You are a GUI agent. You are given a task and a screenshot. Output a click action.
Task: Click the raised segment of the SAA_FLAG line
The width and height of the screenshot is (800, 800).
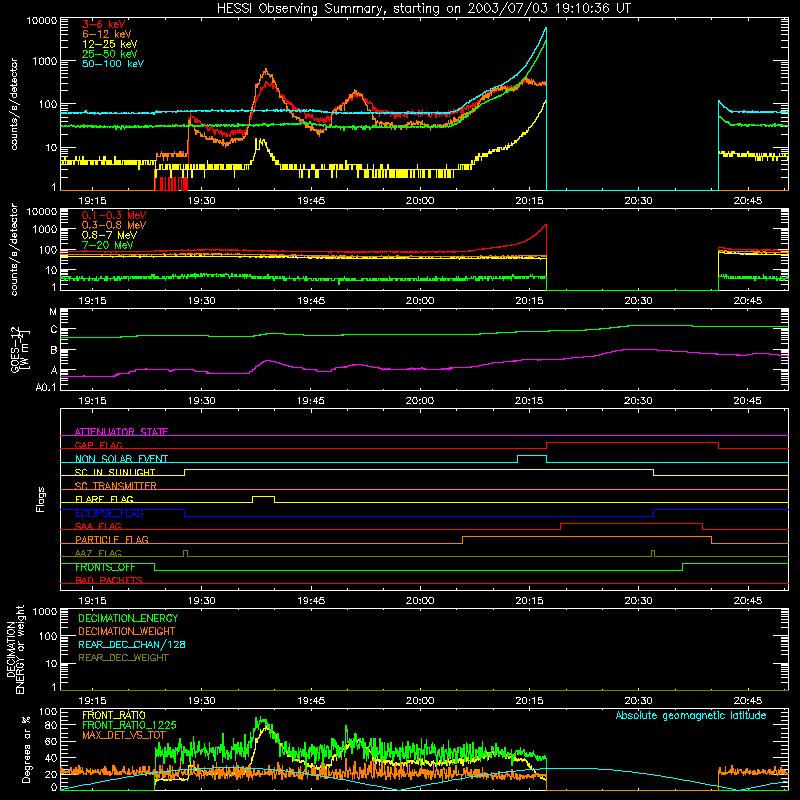[x=632, y=524]
